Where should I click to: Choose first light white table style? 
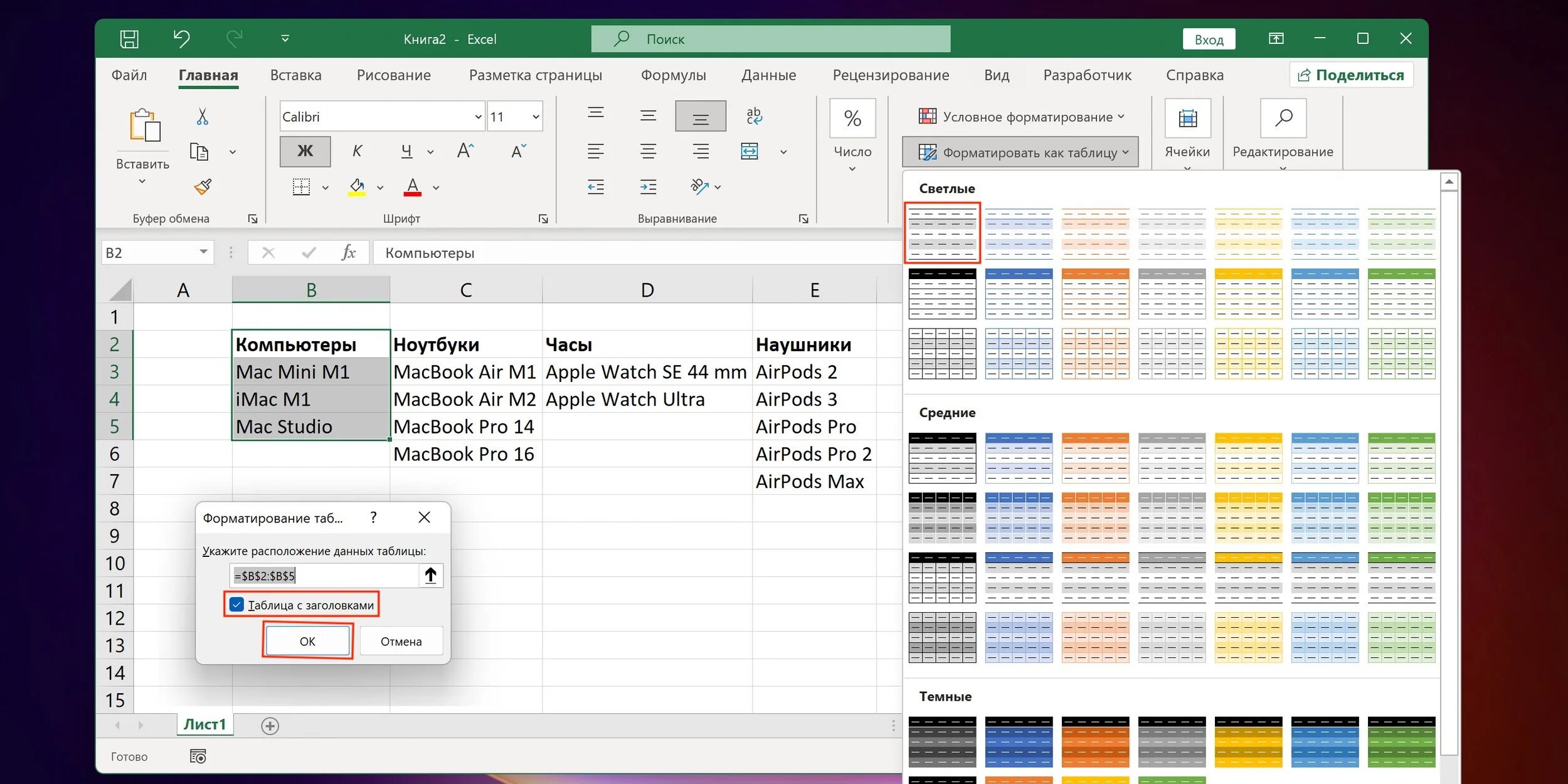(943, 233)
